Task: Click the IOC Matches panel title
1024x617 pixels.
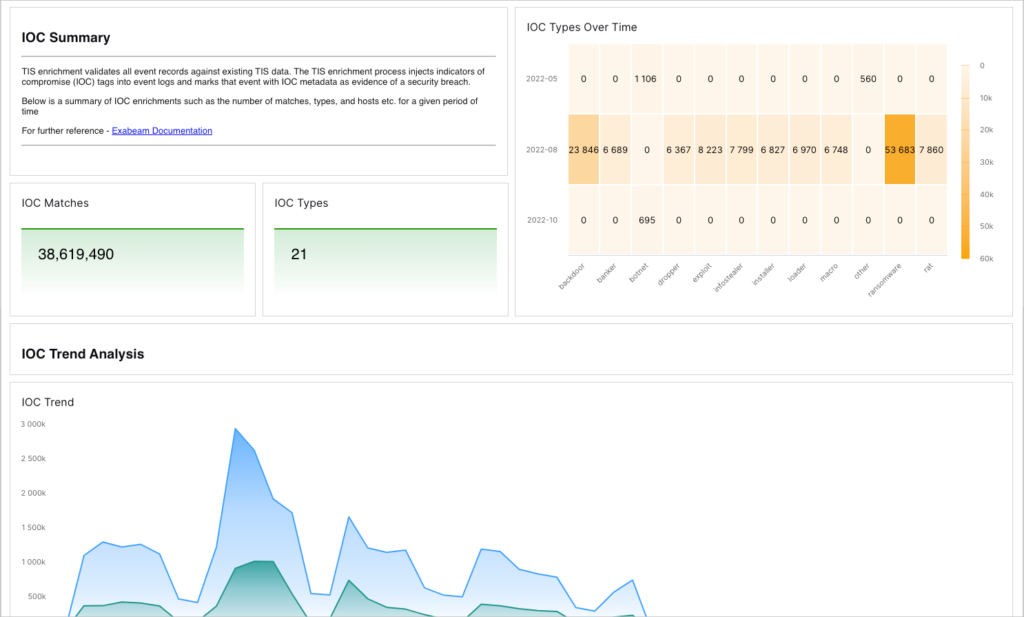Action: [x=55, y=203]
